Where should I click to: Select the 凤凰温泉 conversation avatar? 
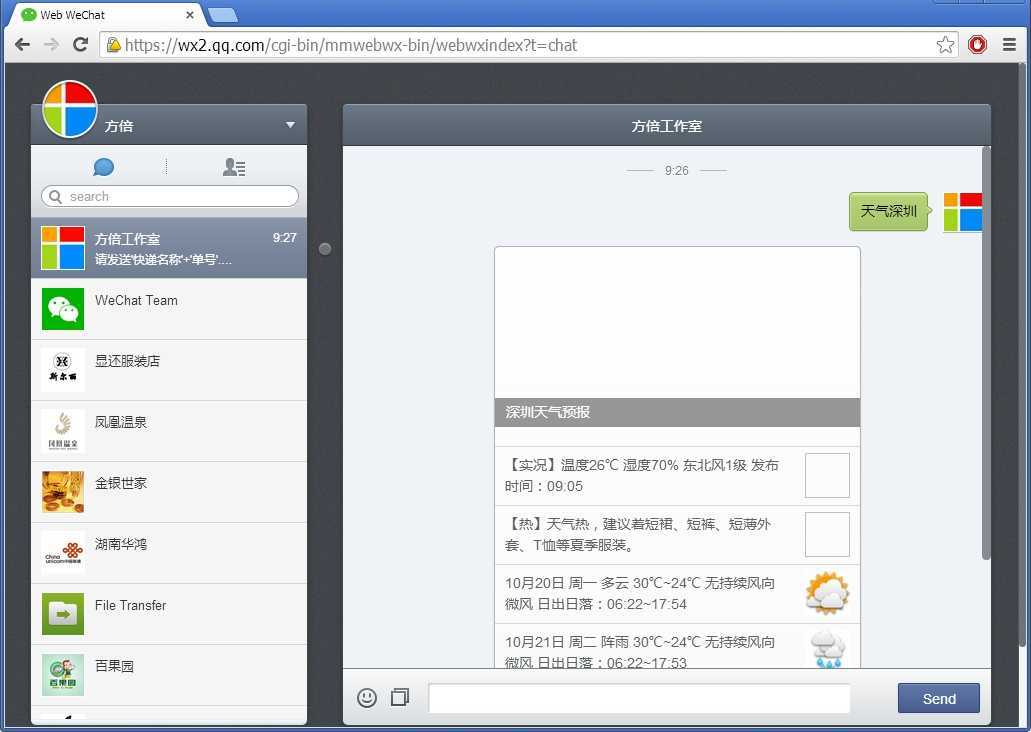pos(62,431)
